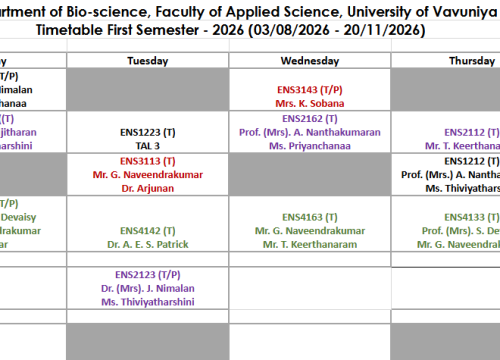Screen dimensions: 500x360
Task: Click the ENS3143 (T/P) Mrs. K. Sobana cell
Action: [310, 90]
